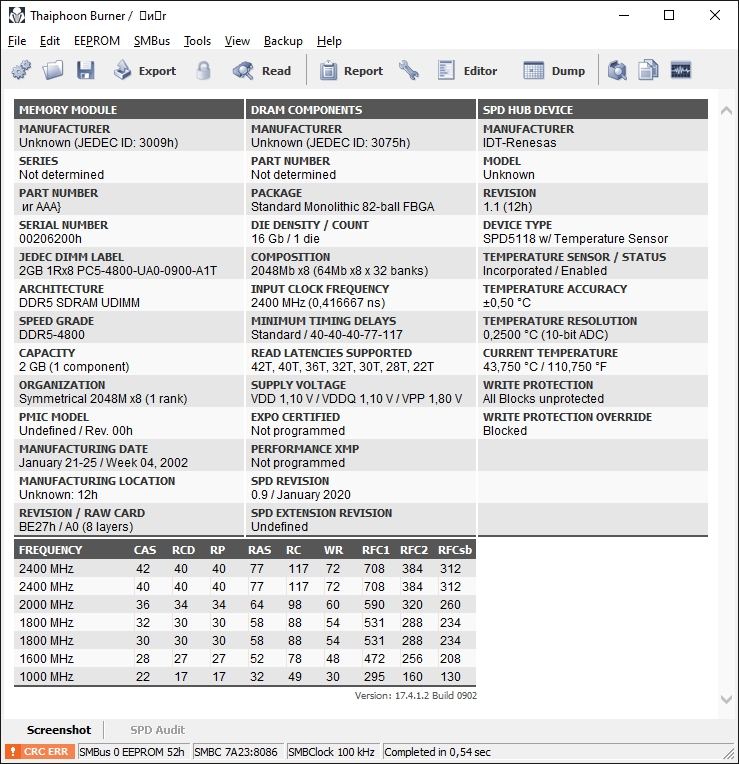Click input clock frequency 2400 MHz value
The width and height of the screenshot is (739, 764).
(318, 303)
